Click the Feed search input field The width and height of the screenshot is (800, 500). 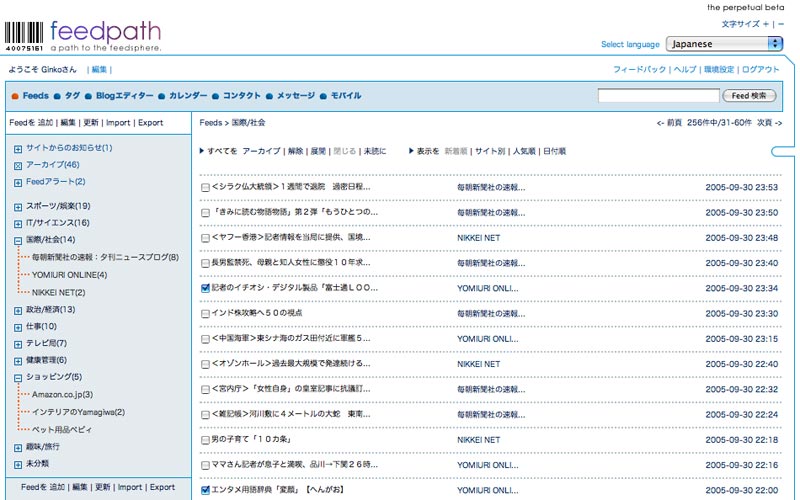659,95
